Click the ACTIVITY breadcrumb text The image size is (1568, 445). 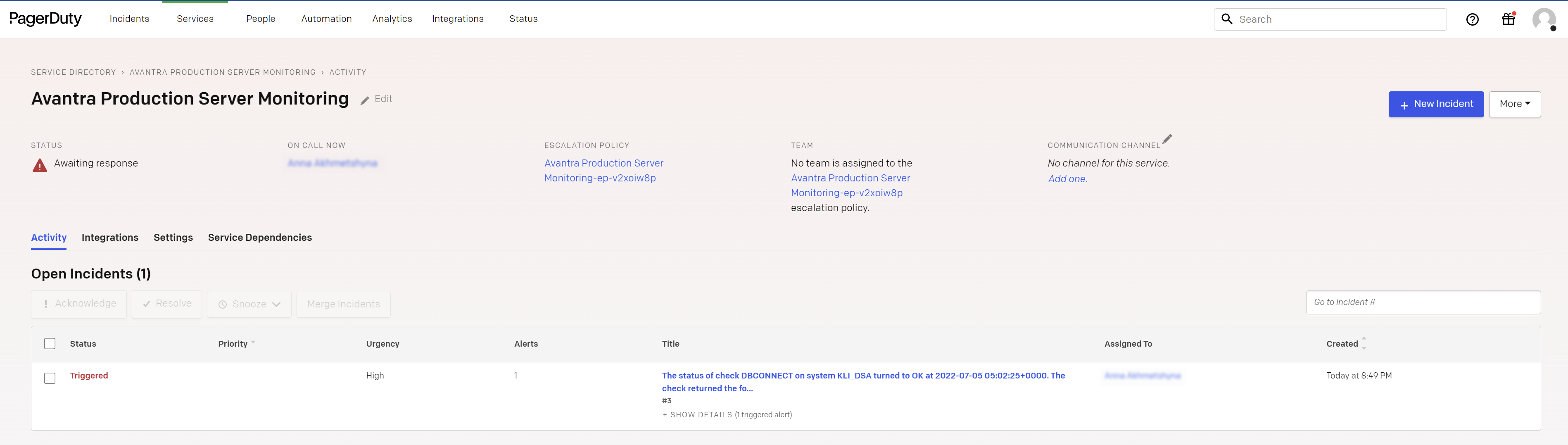[x=347, y=72]
